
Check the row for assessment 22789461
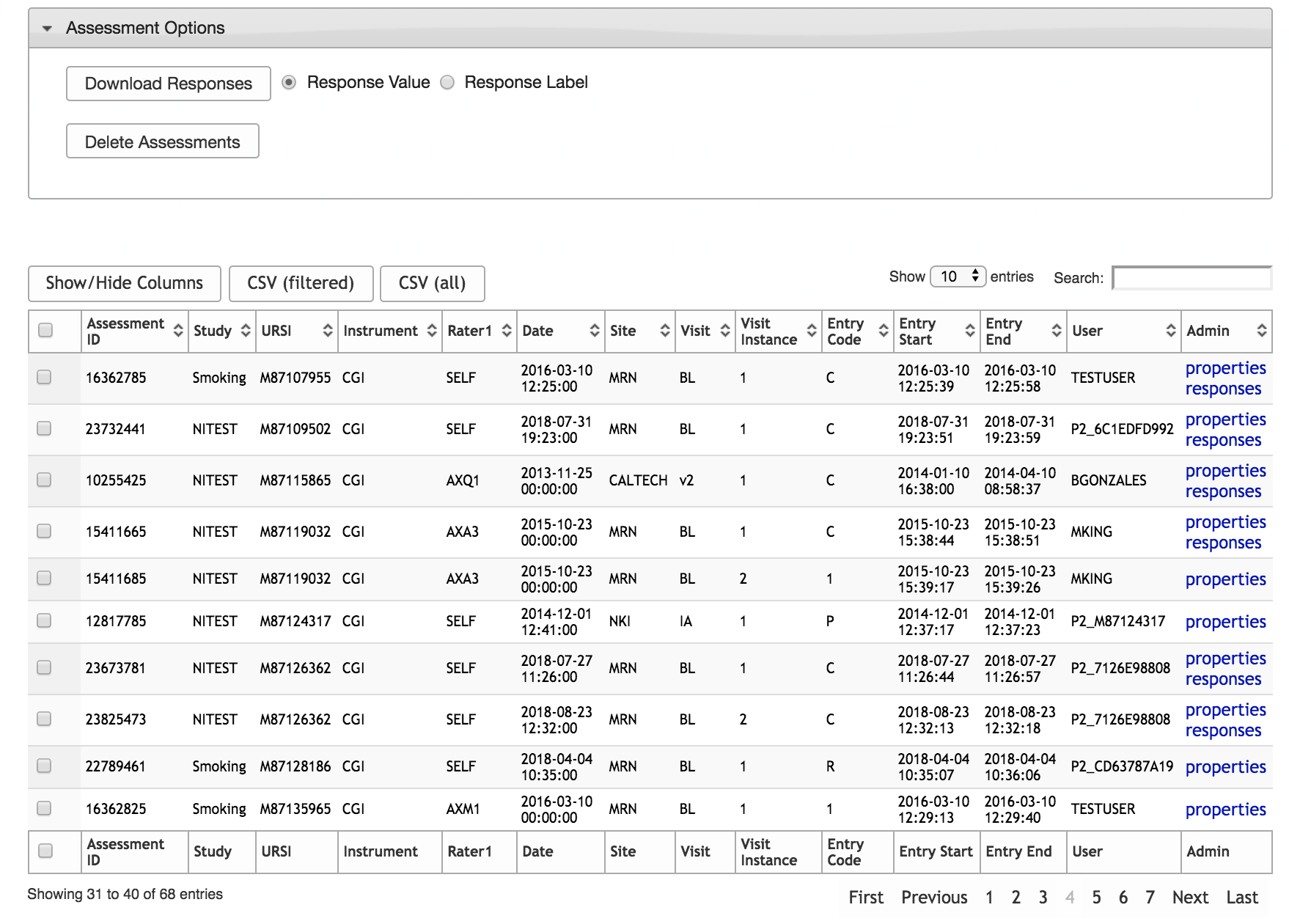pyautogui.click(x=44, y=766)
